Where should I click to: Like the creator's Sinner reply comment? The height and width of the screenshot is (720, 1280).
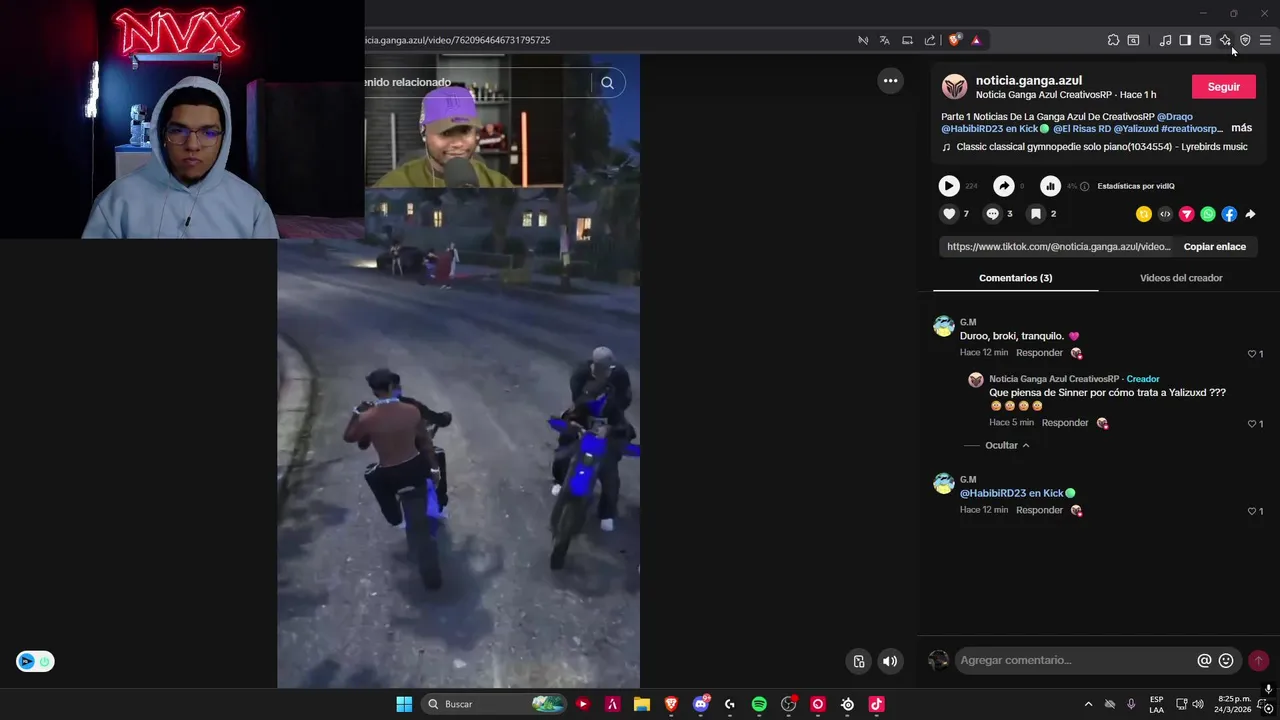point(1251,424)
